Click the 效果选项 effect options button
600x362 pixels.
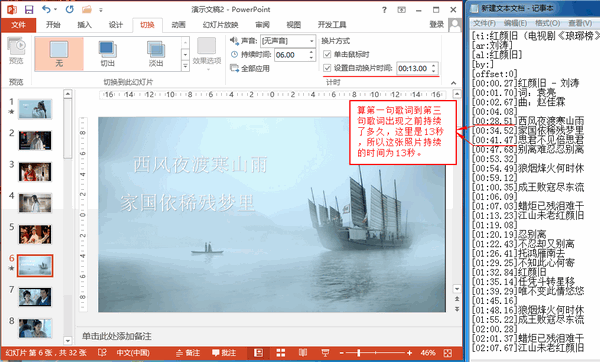(207, 54)
